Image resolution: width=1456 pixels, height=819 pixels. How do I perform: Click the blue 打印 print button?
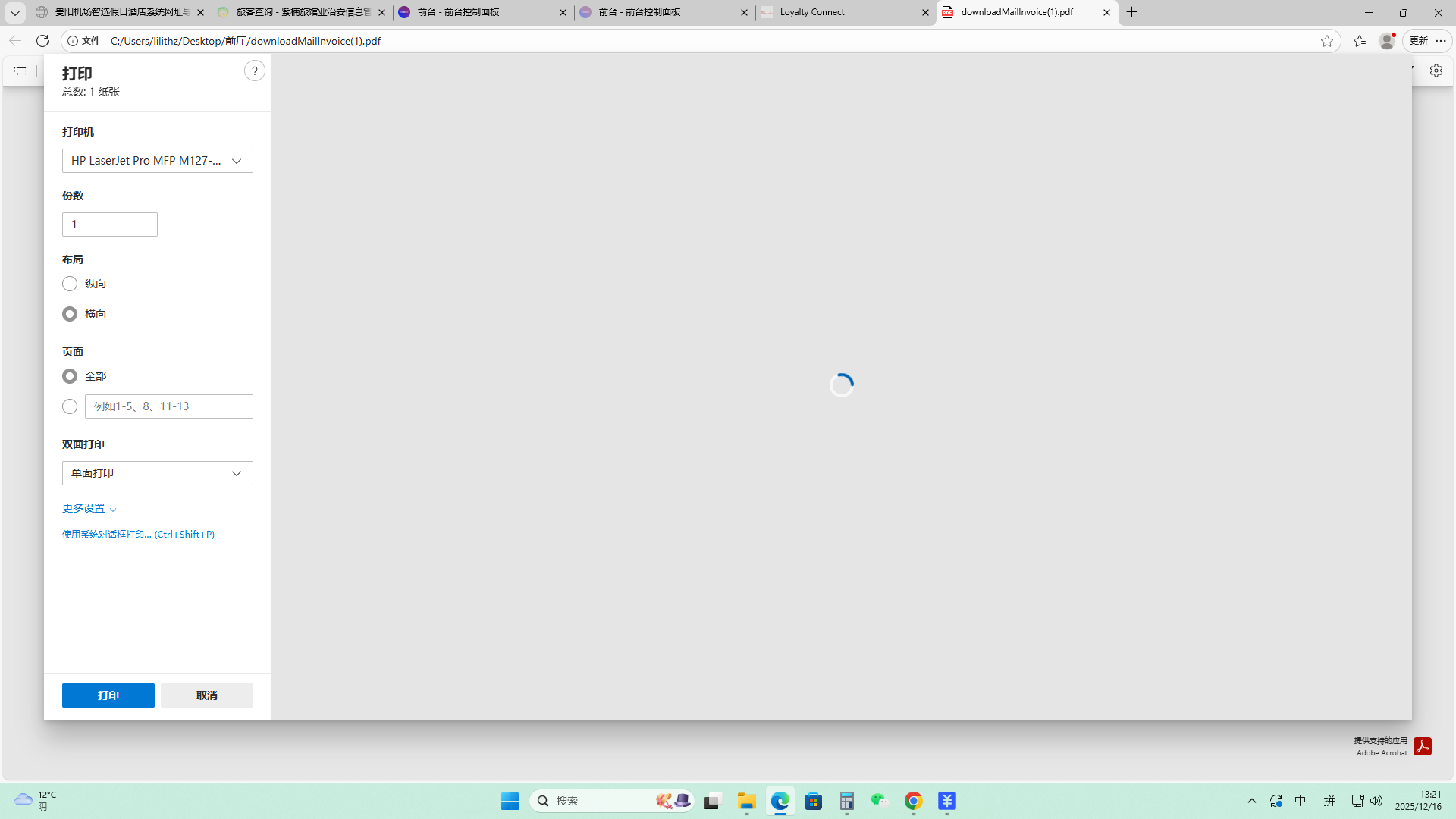coord(108,695)
